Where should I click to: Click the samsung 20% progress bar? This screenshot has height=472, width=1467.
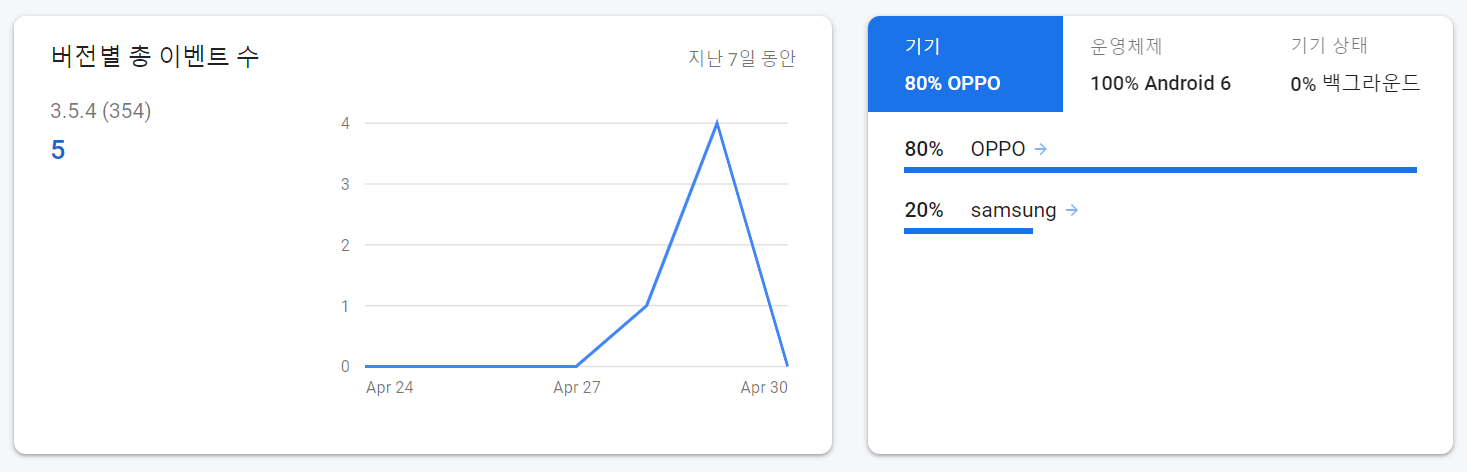tap(967, 231)
